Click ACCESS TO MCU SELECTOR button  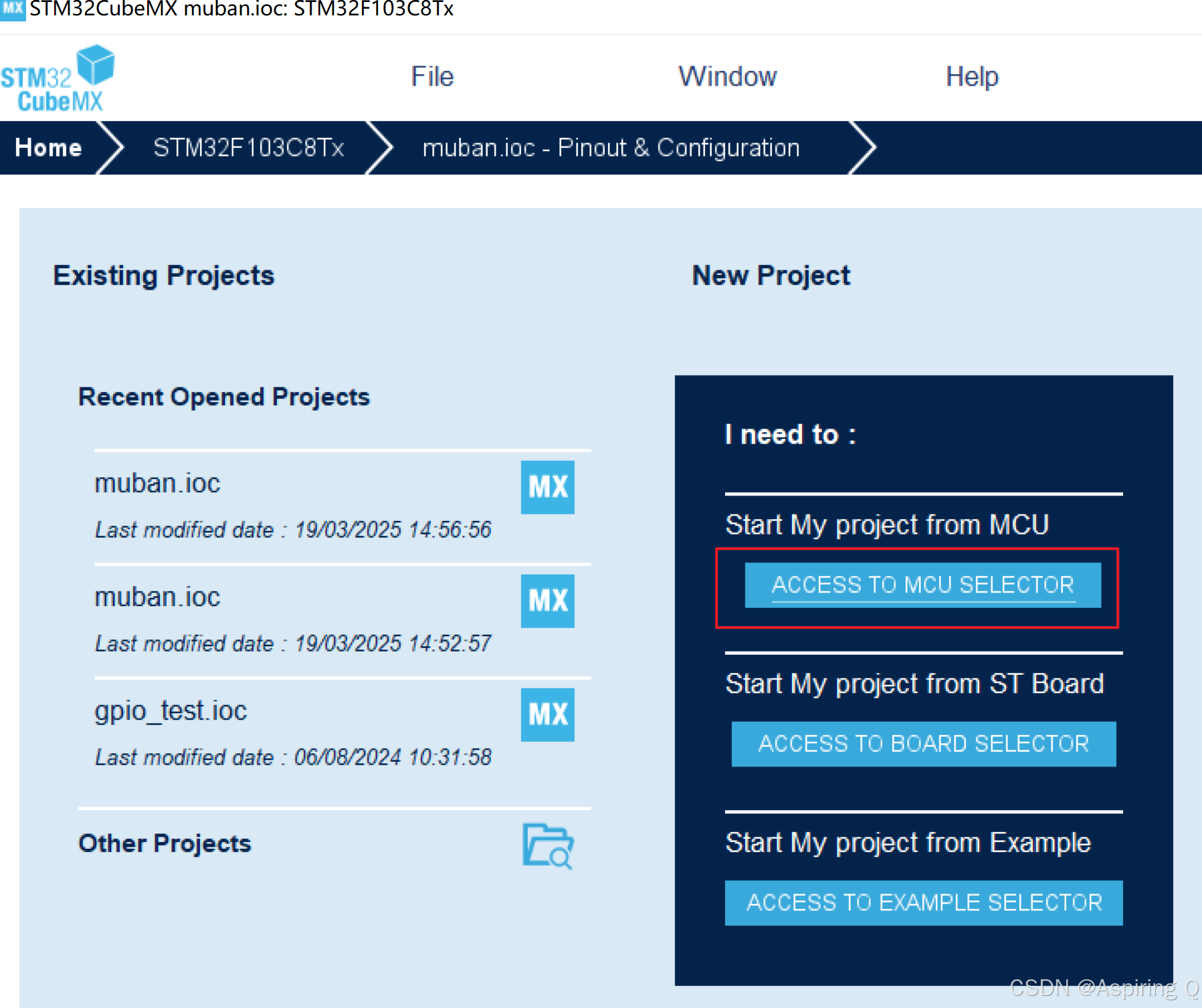[923, 585]
